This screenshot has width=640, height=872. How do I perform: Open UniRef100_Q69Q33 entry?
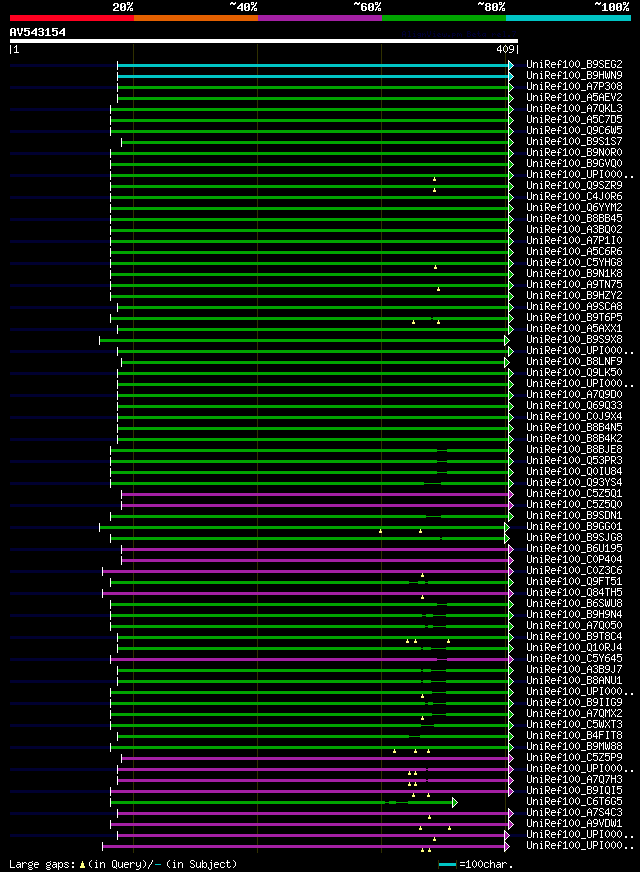coord(574,405)
